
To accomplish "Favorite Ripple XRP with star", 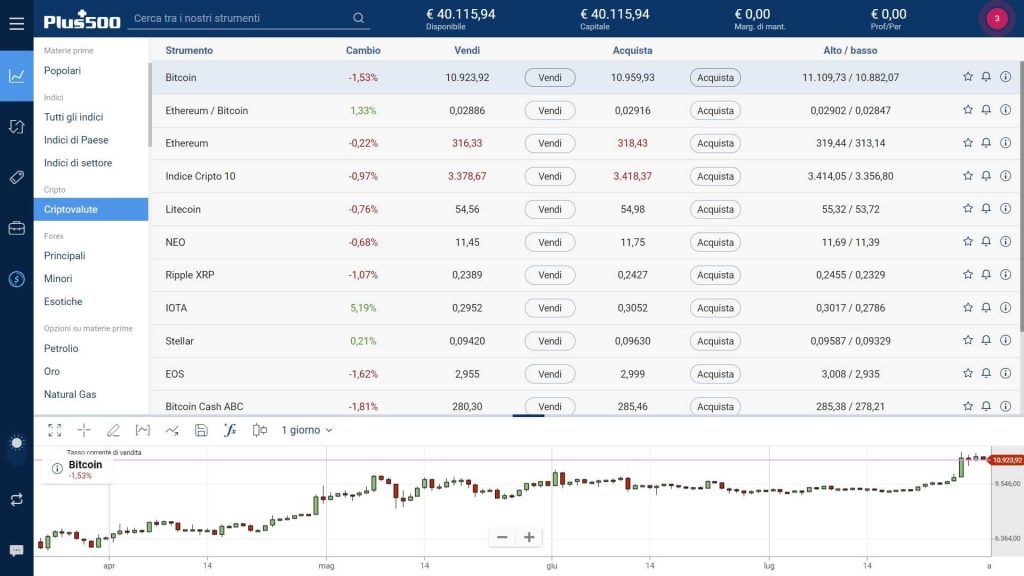I will point(968,274).
